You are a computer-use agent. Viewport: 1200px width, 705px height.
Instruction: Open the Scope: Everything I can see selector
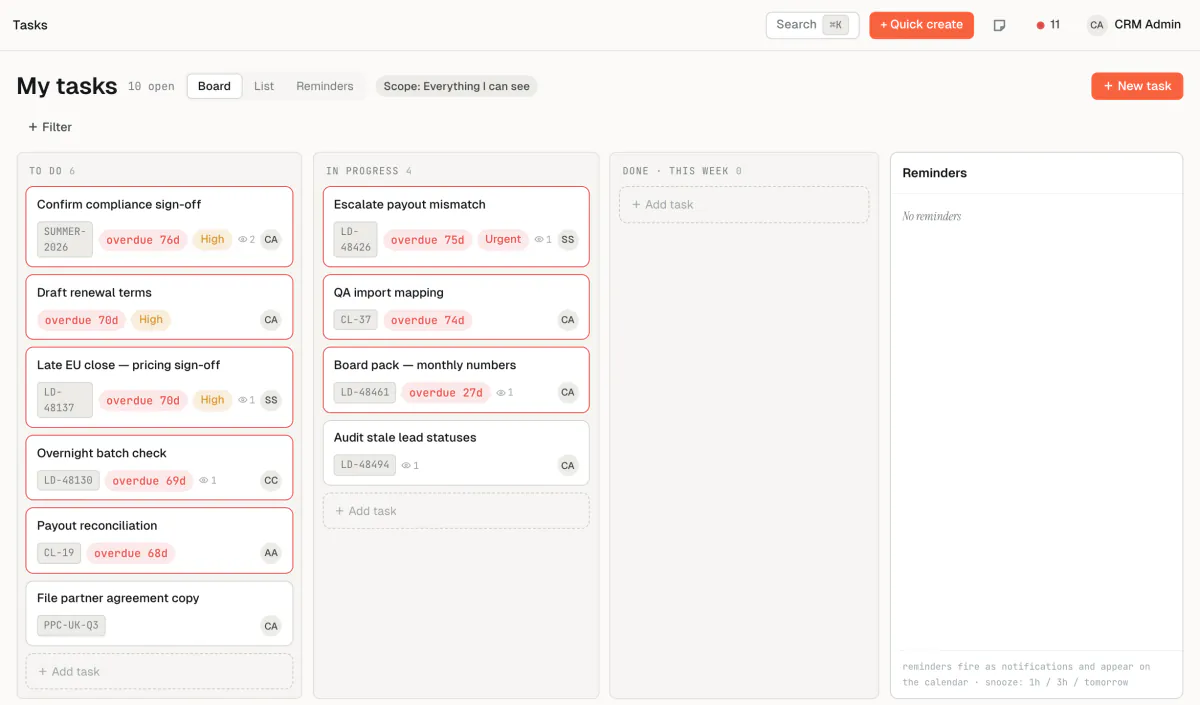click(x=456, y=86)
